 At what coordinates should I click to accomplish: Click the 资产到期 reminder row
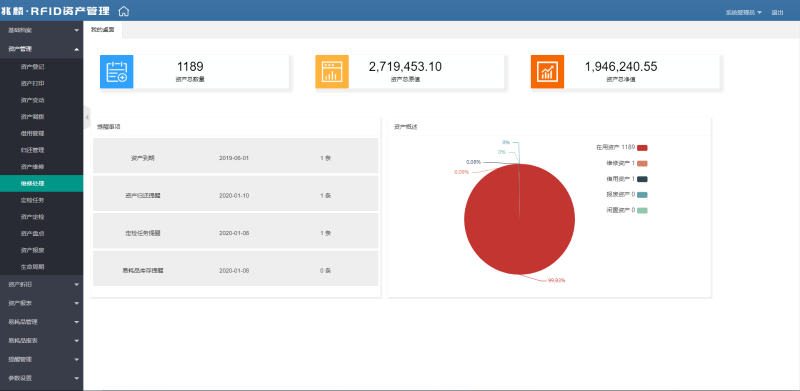click(x=235, y=156)
